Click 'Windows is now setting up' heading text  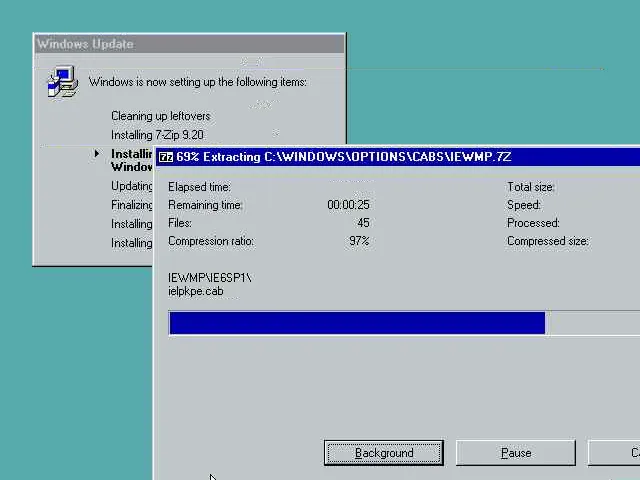(198, 82)
